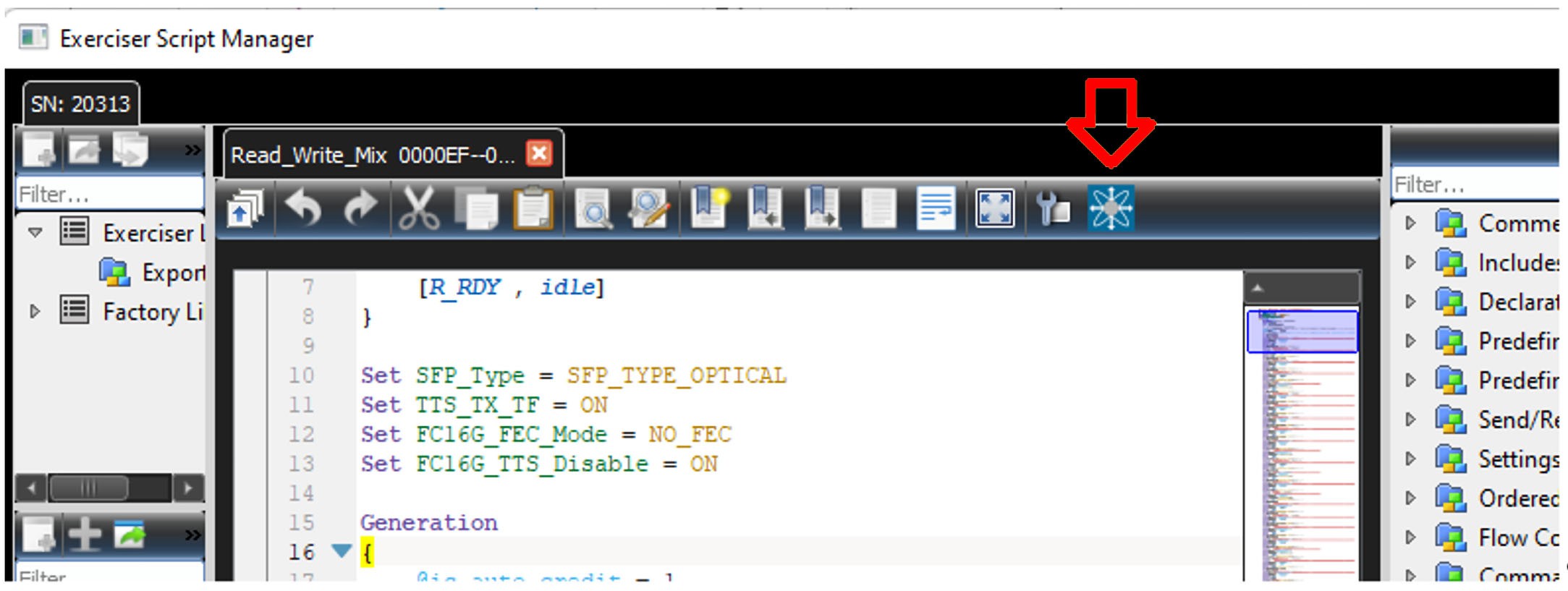1568x591 pixels.
Task: Close the Read_Write_Mix tab
Action: coord(539,153)
